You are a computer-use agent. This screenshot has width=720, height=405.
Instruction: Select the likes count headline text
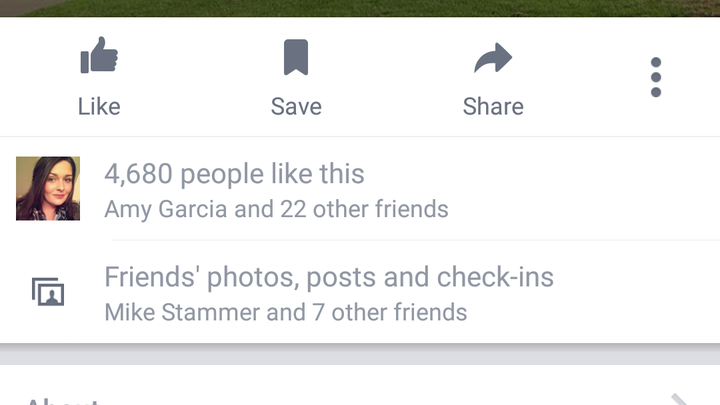coord(234,174)
